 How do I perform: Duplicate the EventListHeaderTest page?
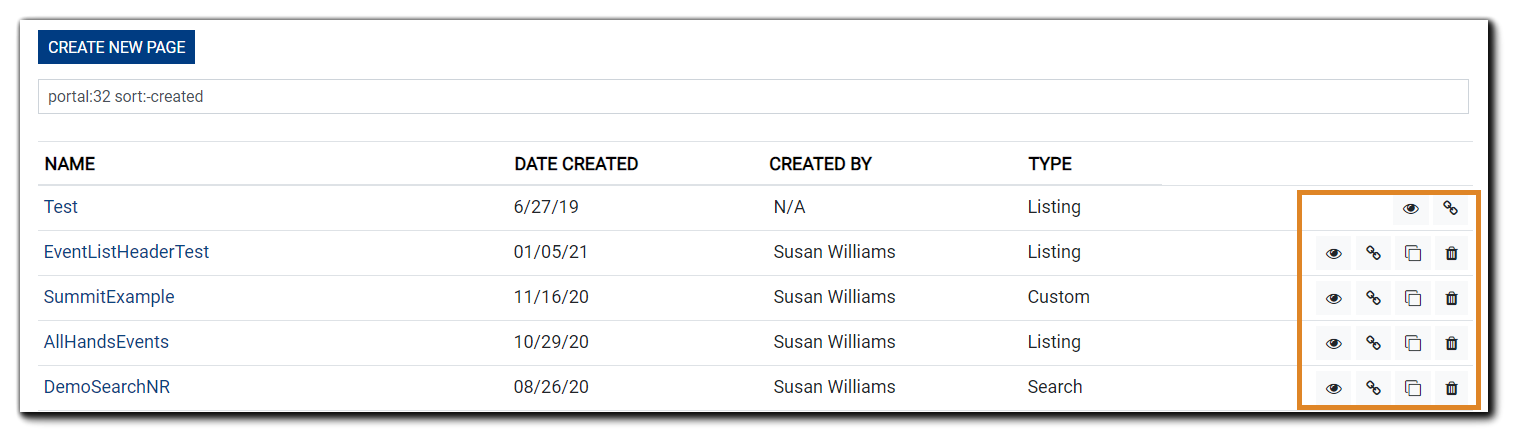tap(1412, 254)
